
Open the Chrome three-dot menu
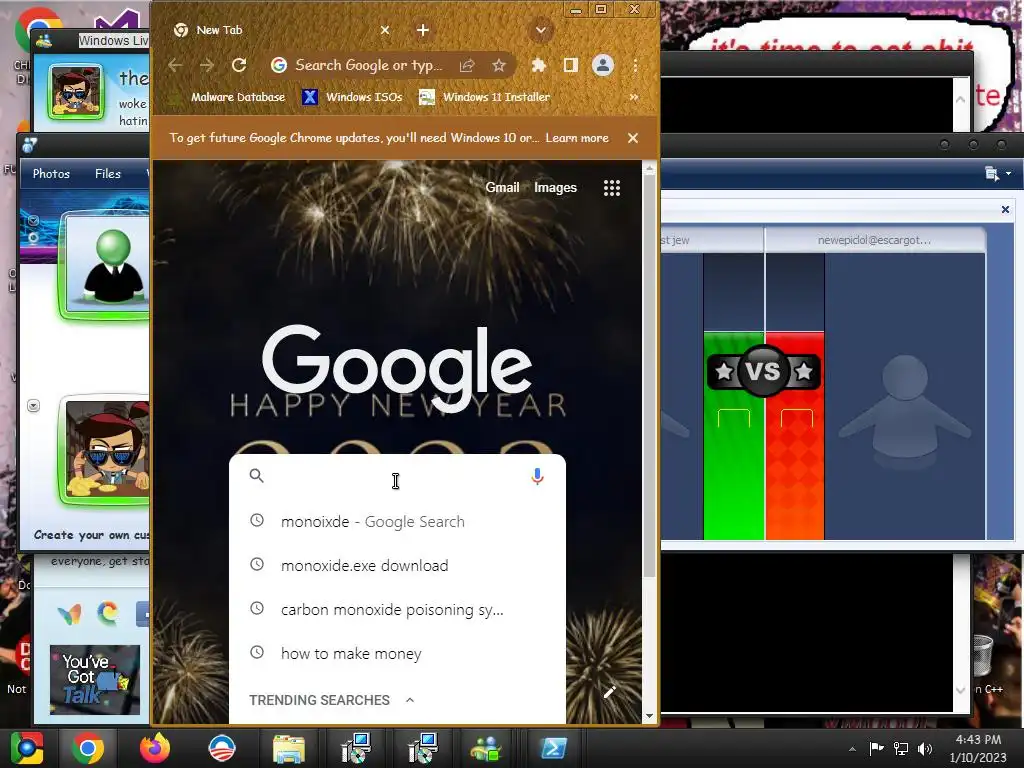[x=635, y=65]
